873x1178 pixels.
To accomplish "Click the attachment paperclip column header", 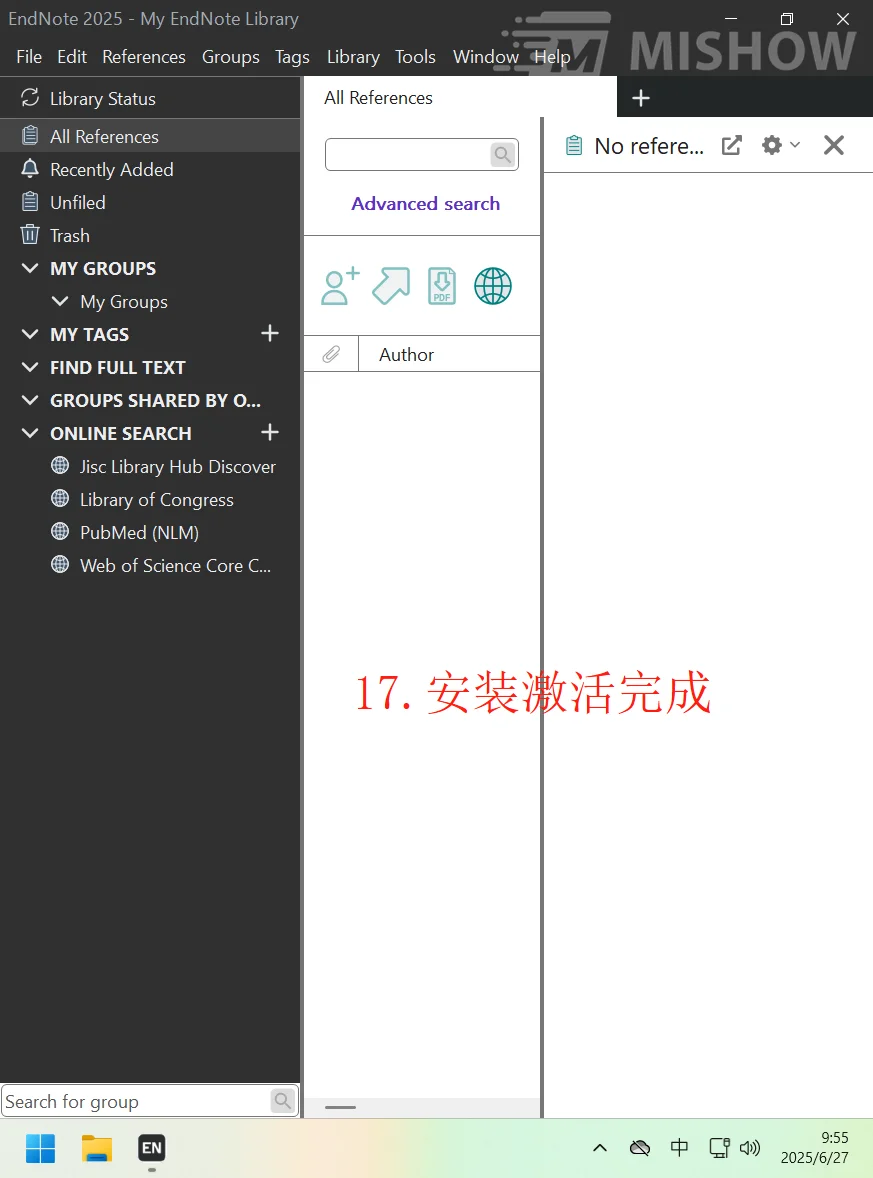I will pos(330,353).
